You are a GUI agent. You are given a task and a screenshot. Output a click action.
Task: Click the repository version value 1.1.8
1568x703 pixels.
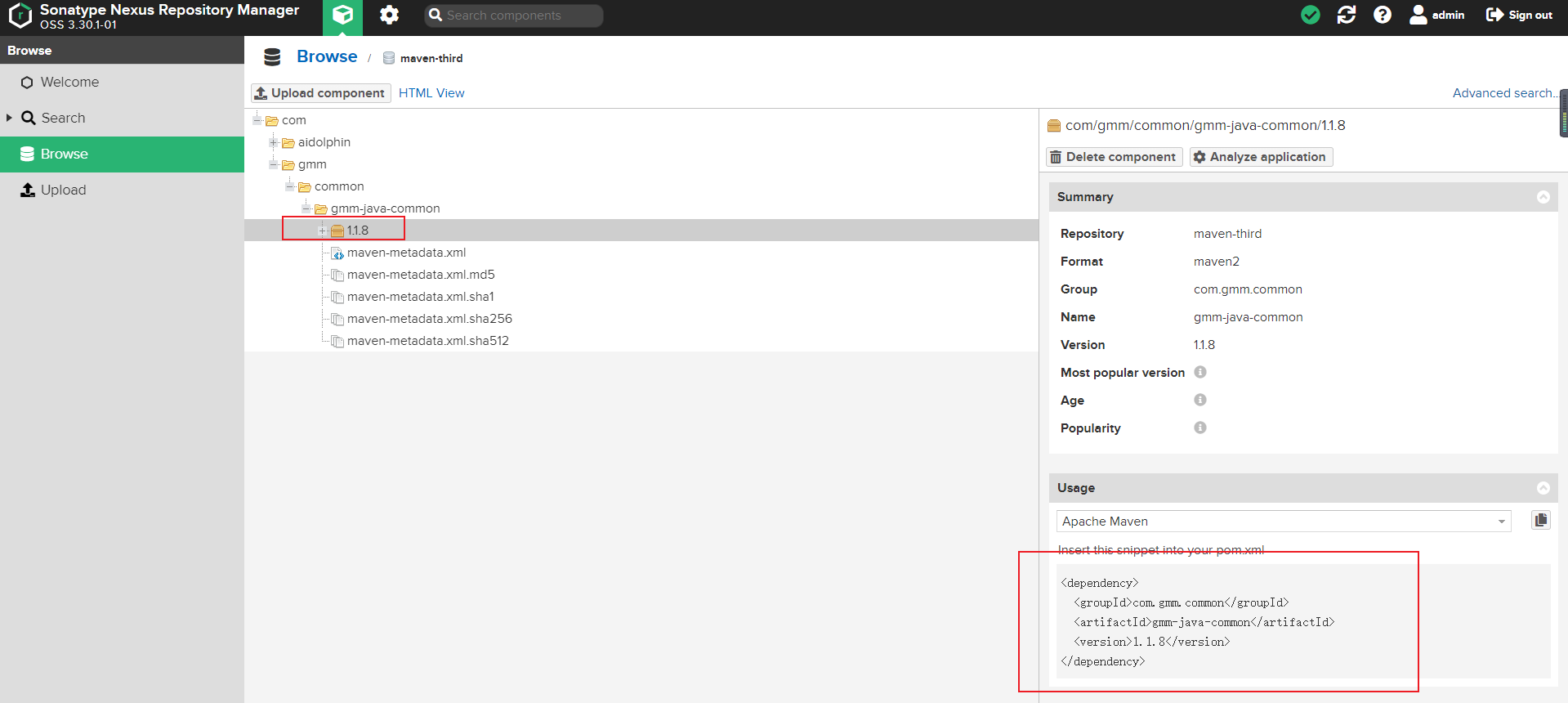click(x=1204, y=345)
